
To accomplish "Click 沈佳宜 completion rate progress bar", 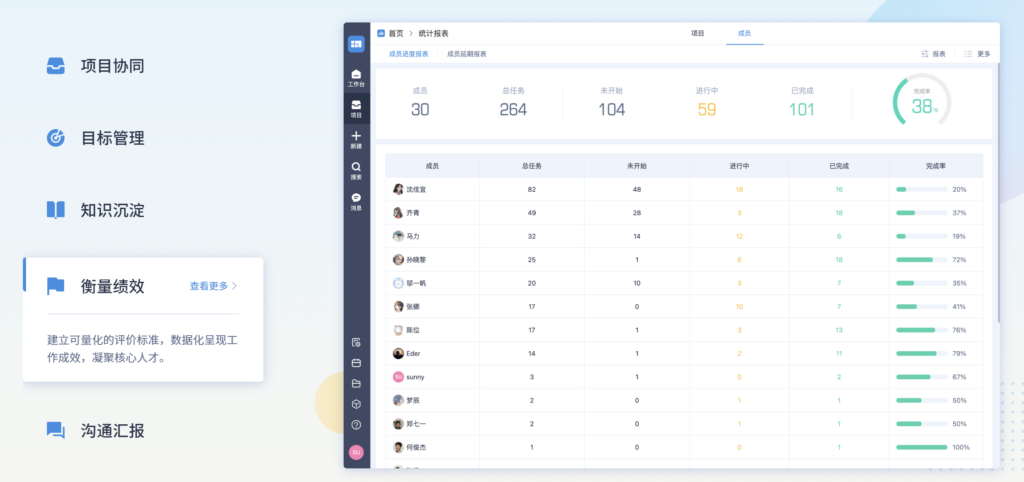I will point(921,189).
